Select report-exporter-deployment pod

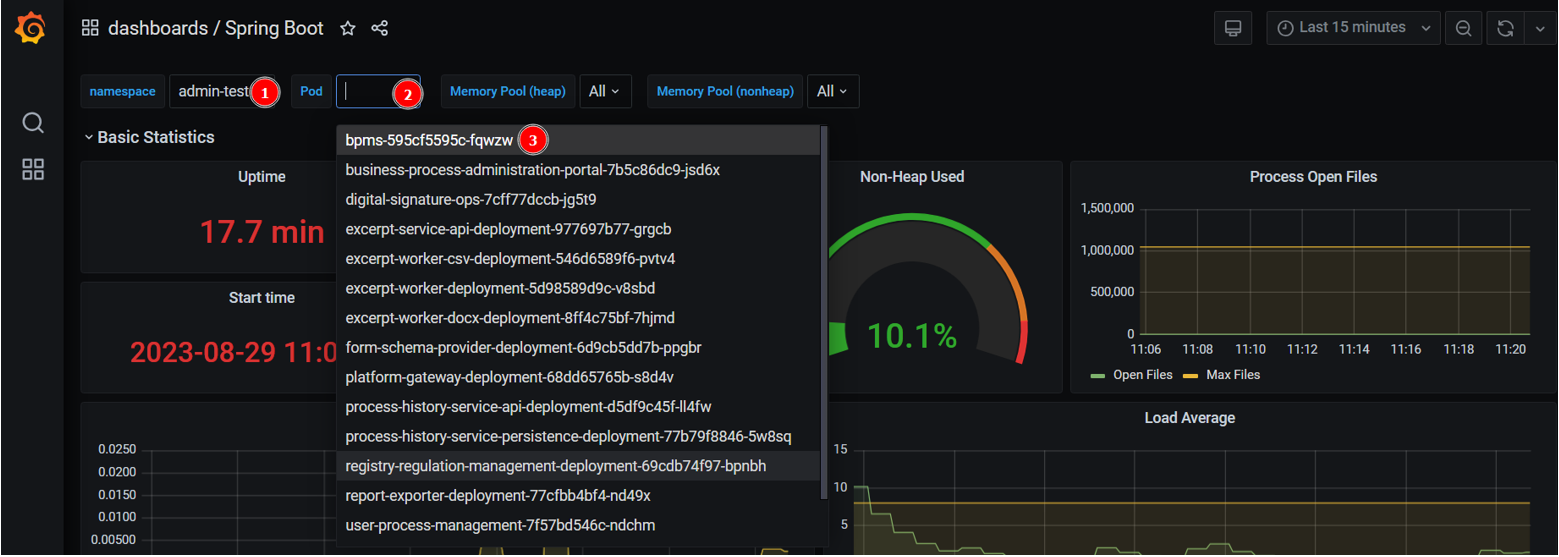[578, 496]
